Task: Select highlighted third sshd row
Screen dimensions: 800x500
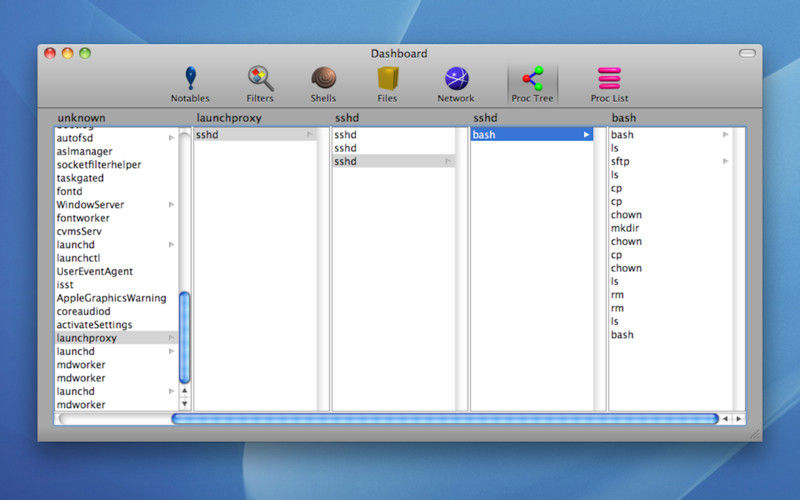Action: pyautogui.click(x=393, y=161)
